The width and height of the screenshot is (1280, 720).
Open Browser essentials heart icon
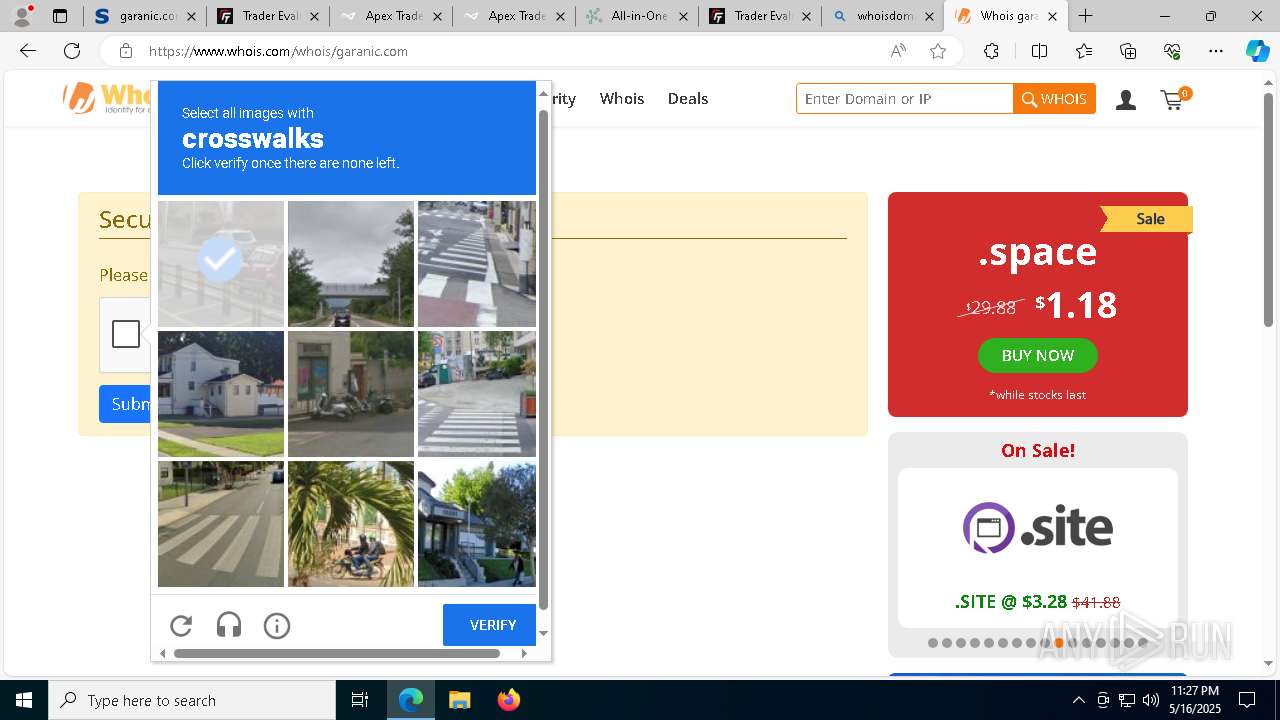[1172, 51]
